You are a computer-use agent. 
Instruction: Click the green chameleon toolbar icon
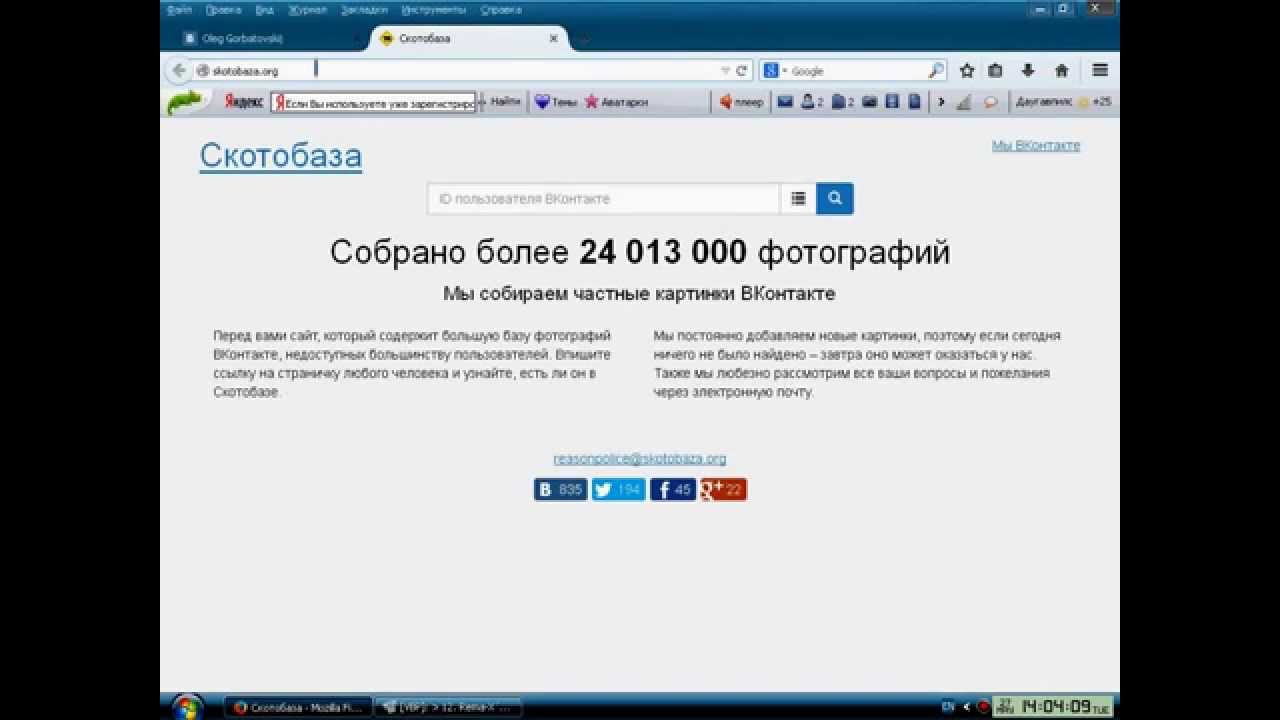tap(185, 102)
